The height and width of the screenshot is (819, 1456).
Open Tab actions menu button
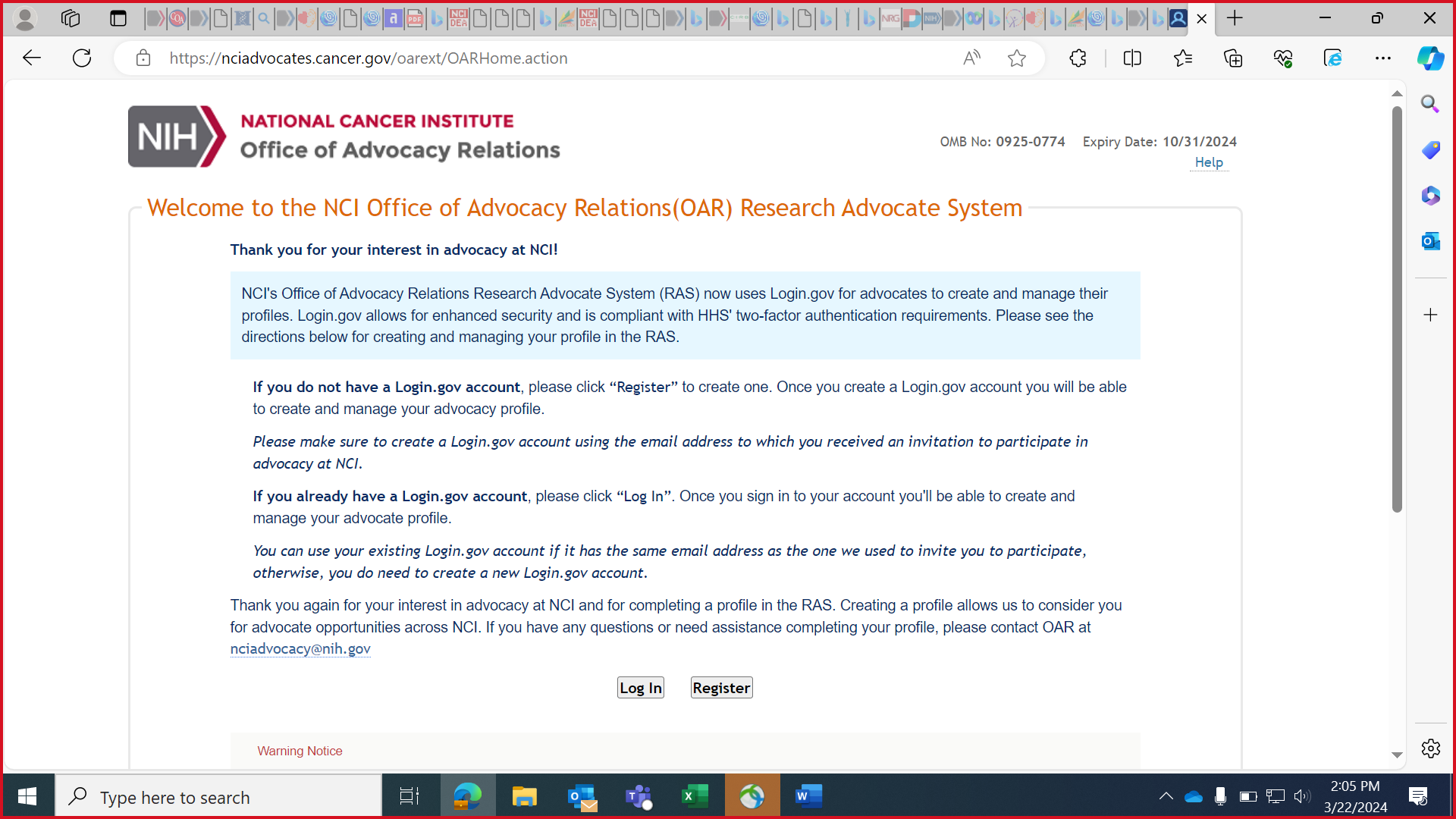click(x=118, y=18)
